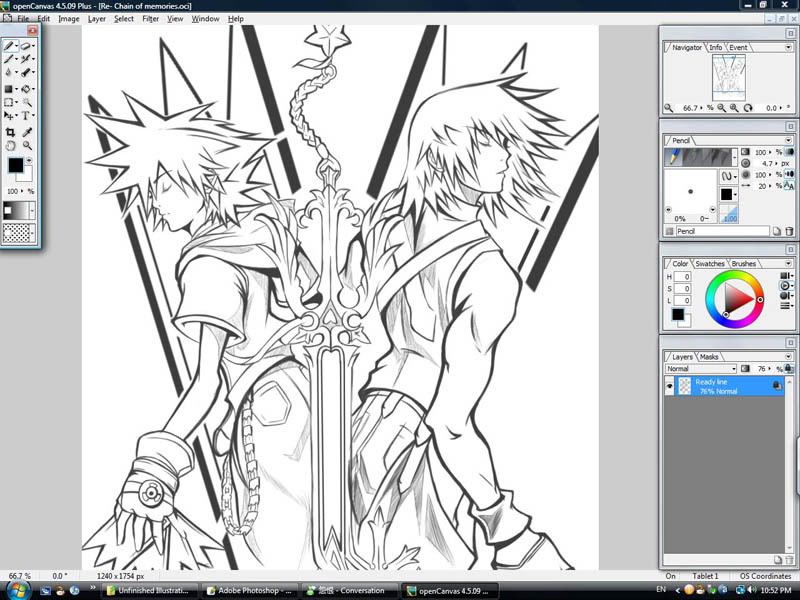This screenshot has height=600, width=800.
Task: Click Navigator zoom in magnifier icon
Action: pos(734,108)
